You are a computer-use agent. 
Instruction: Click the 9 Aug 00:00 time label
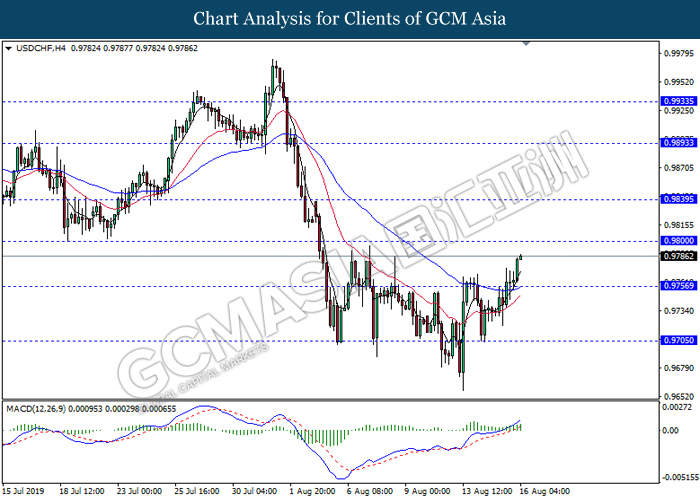[x=428, y=491]
